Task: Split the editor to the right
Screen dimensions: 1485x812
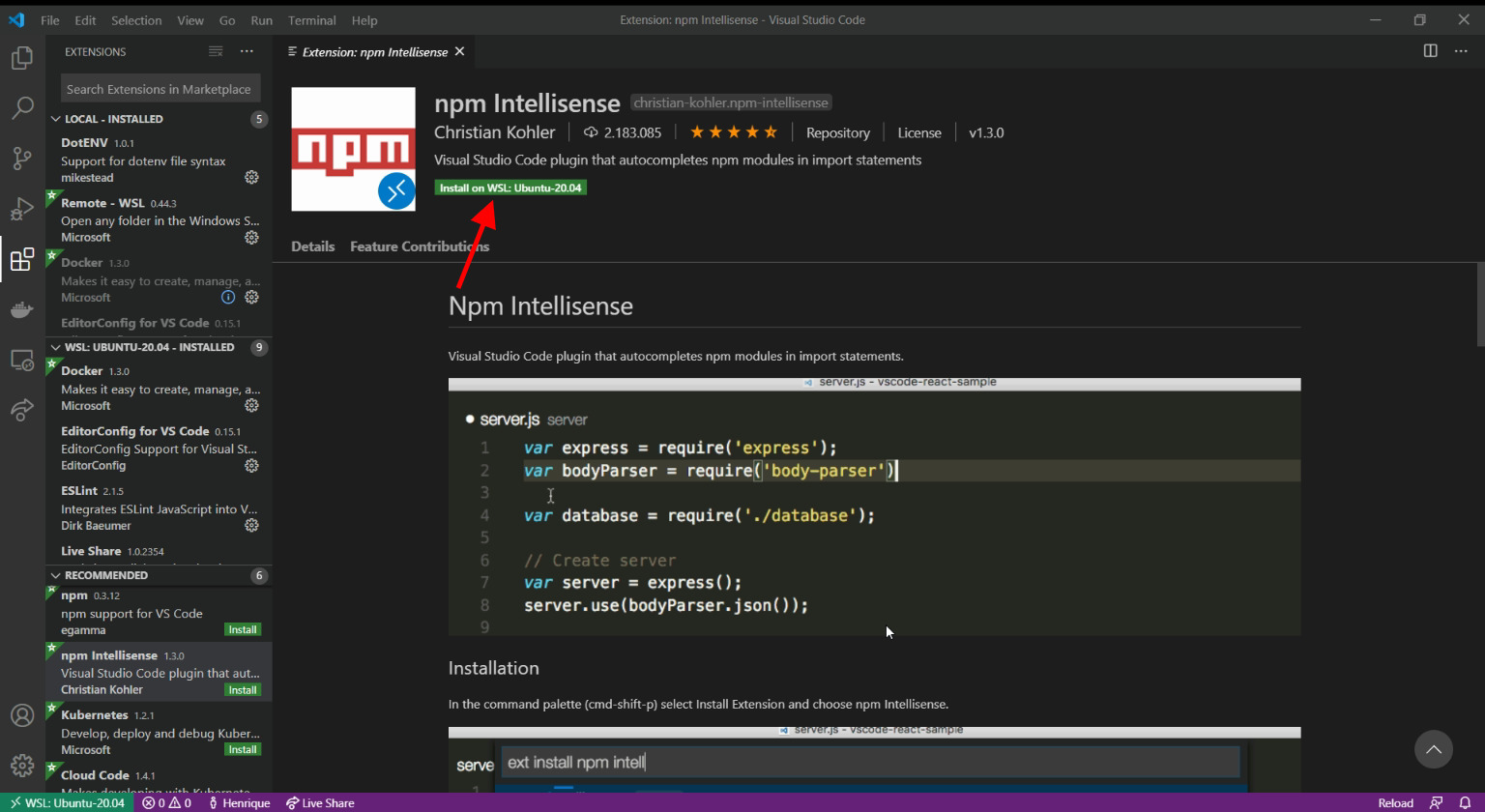Action: 1430,51
